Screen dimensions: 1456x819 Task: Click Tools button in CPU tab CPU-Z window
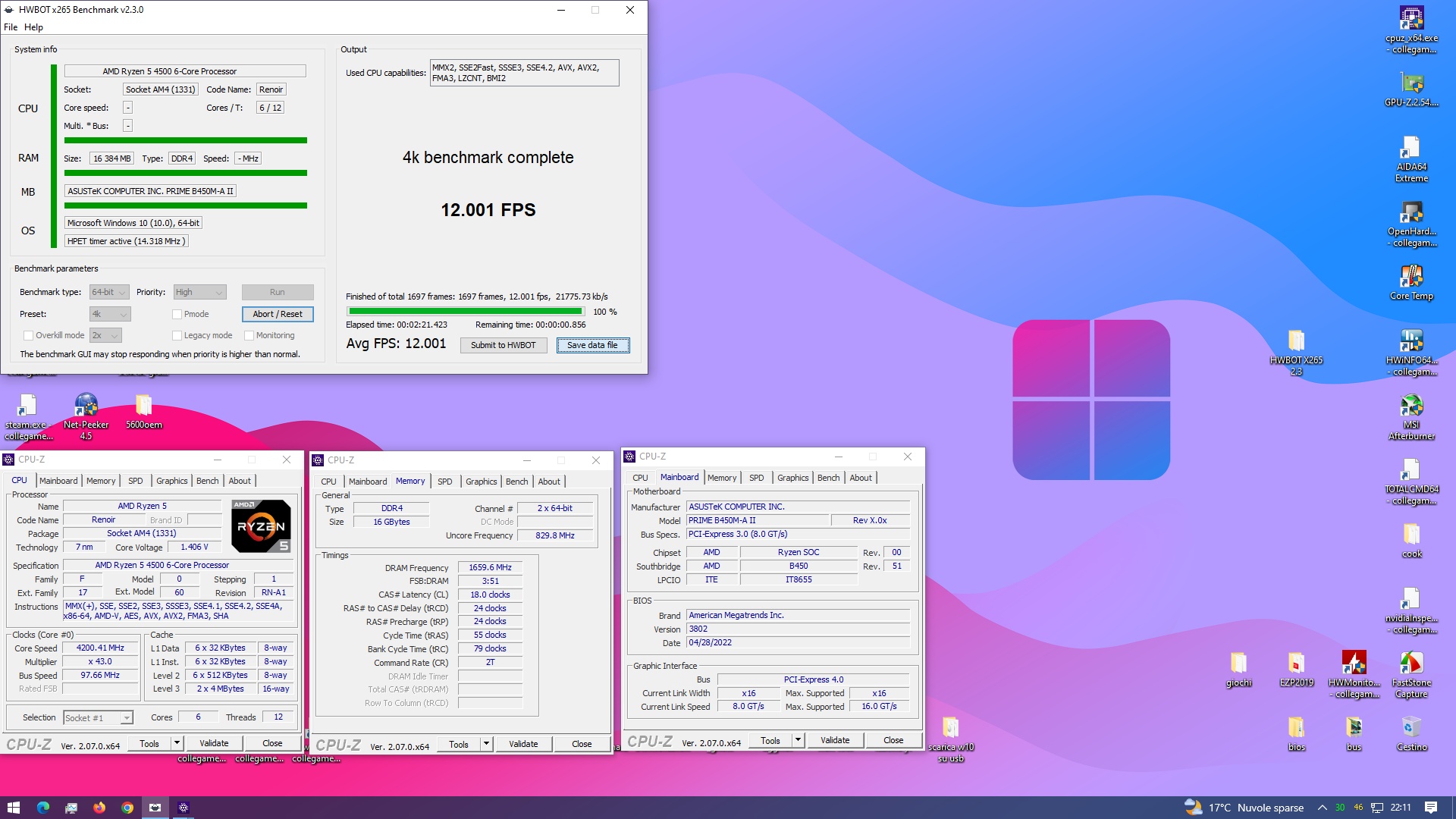149,744
